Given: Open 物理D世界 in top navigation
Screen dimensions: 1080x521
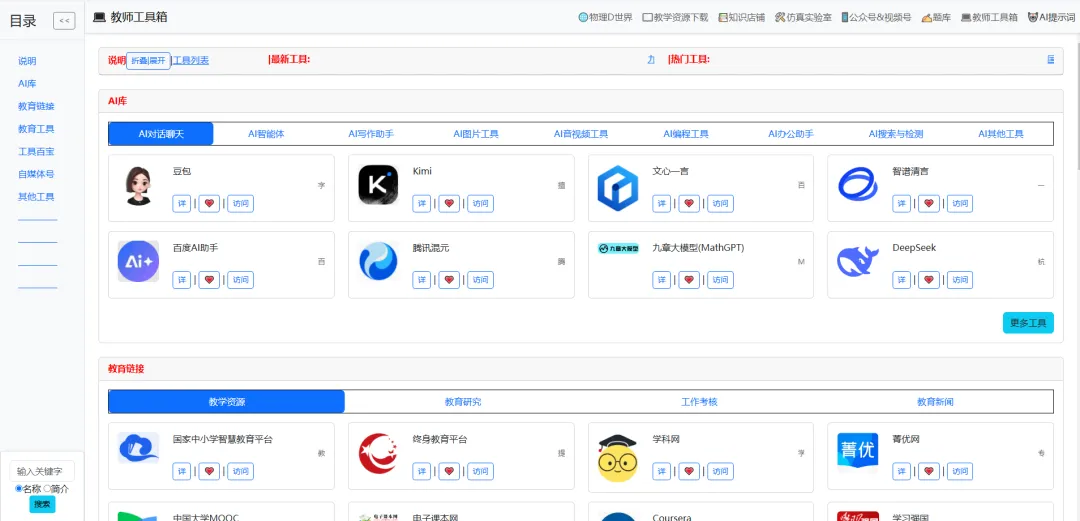Looking at the screenshot, I should point(605,18).
